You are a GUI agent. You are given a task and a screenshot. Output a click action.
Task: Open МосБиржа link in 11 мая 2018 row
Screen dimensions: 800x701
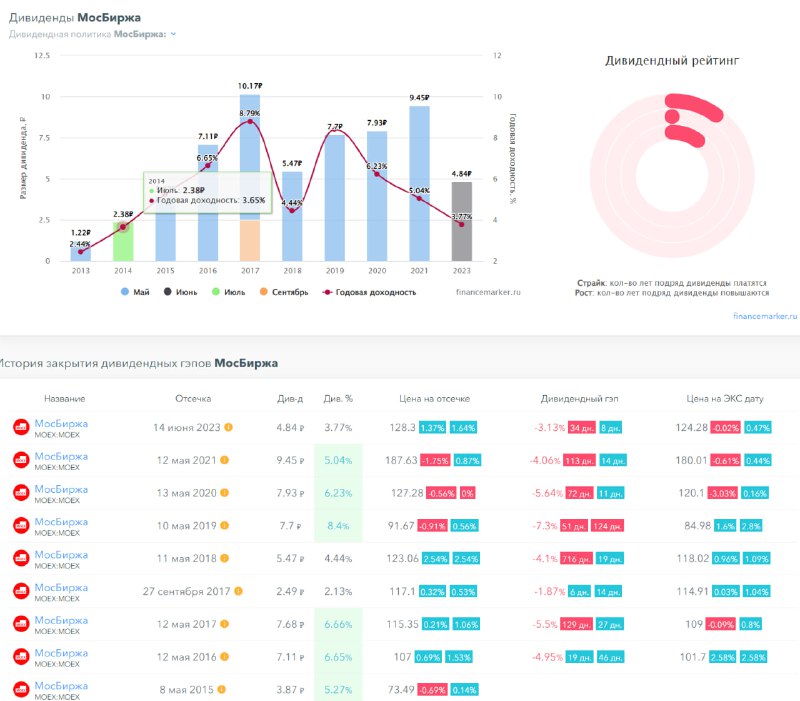tap(61, 554)
